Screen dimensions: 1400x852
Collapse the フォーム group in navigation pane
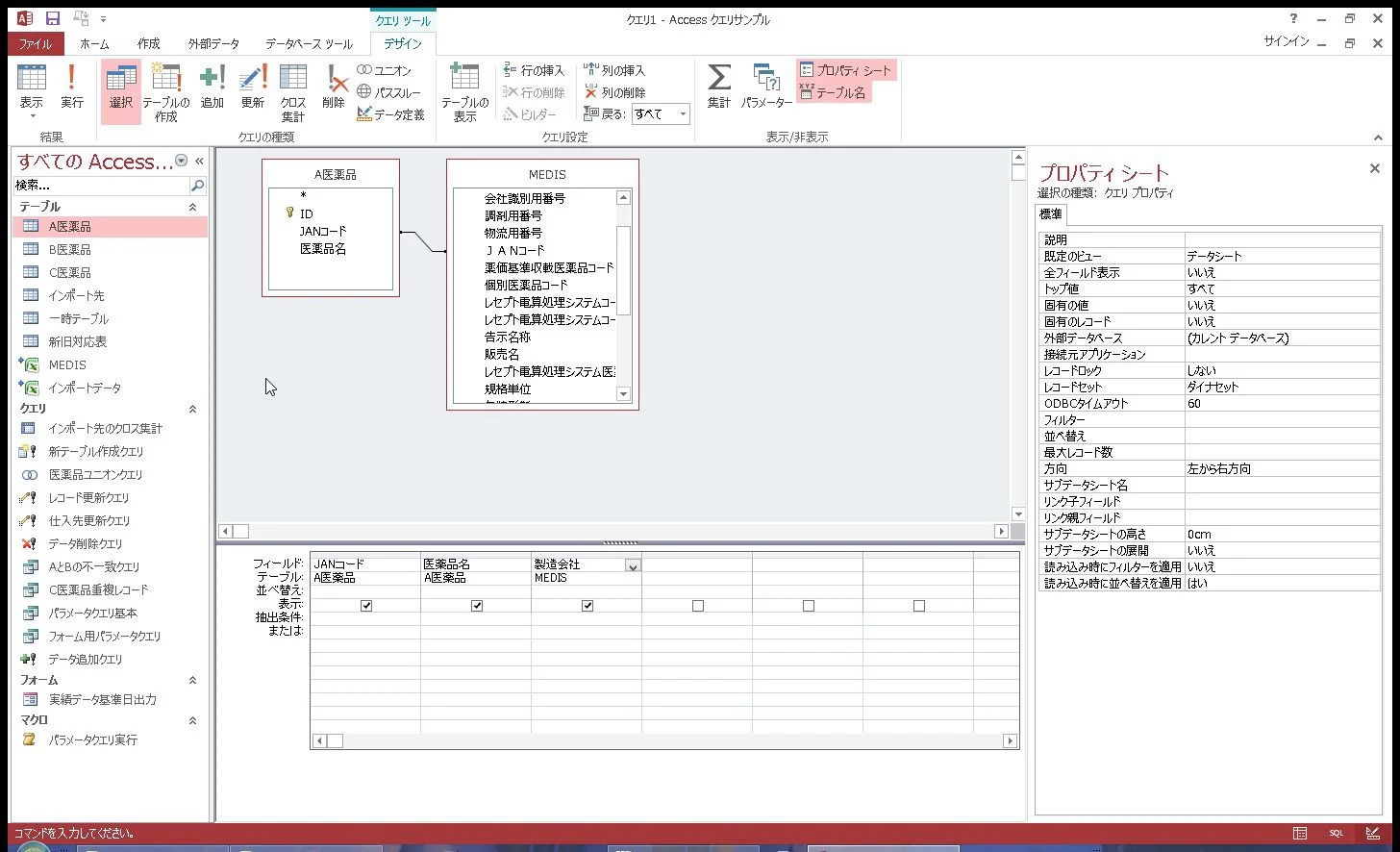[x=192, y=680]
